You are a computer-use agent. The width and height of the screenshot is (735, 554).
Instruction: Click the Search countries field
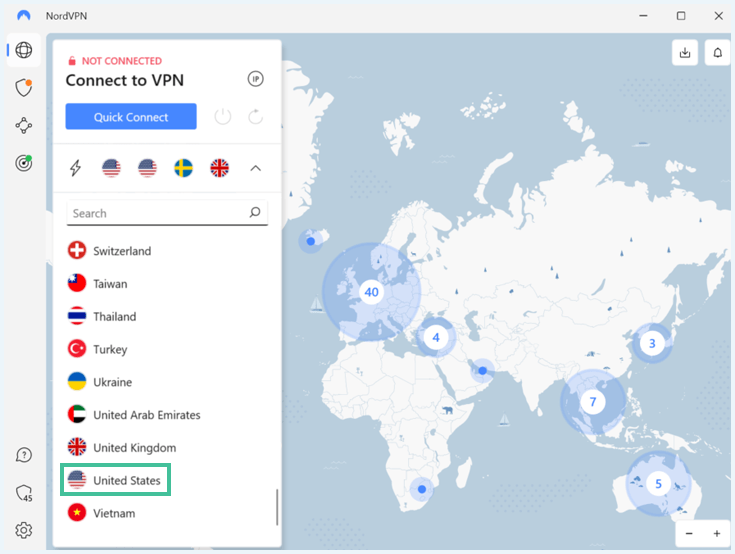[167, 213]
